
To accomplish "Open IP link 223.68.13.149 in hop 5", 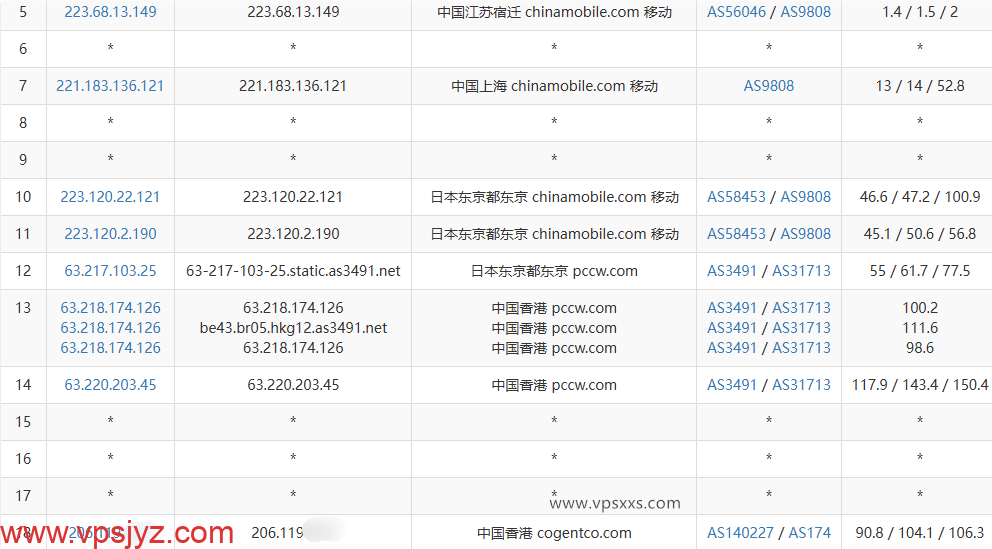I will pos(110,12).
